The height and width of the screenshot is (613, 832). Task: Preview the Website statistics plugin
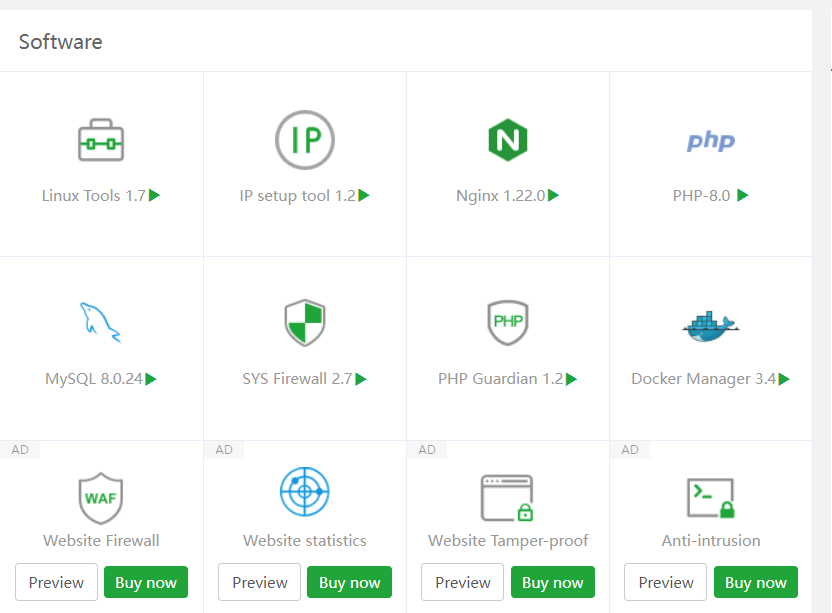tap(259, 582)
